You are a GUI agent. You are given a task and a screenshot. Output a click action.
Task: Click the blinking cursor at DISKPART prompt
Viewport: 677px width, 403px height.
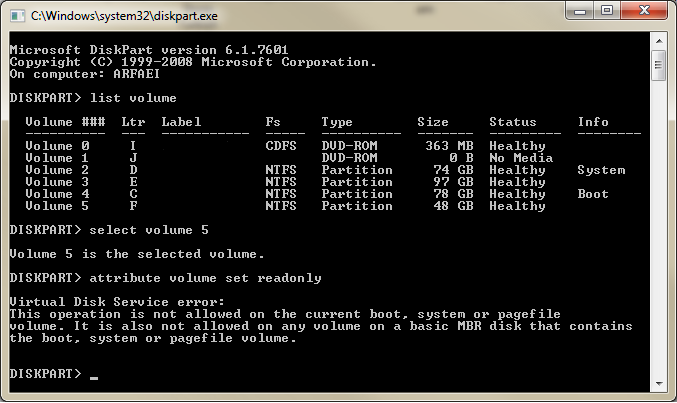94,378
